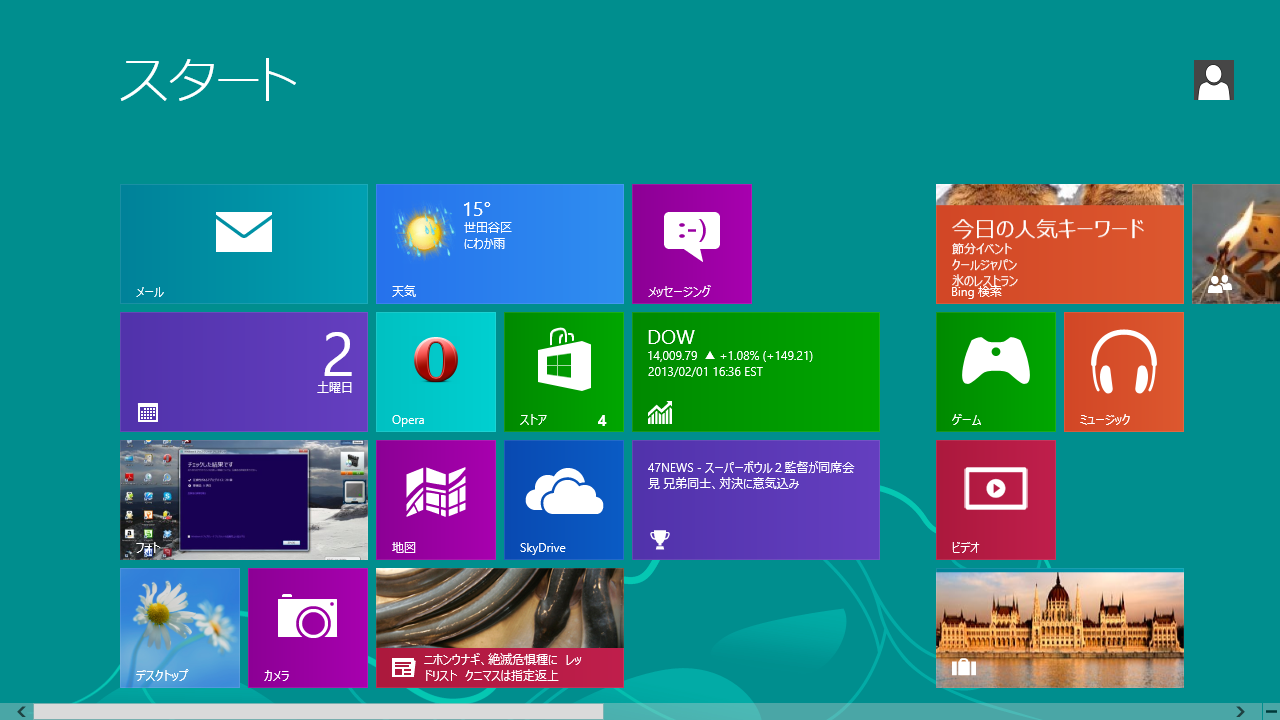Open the Mail (メール) tile

pyautogui.click(x=244, y=244)
